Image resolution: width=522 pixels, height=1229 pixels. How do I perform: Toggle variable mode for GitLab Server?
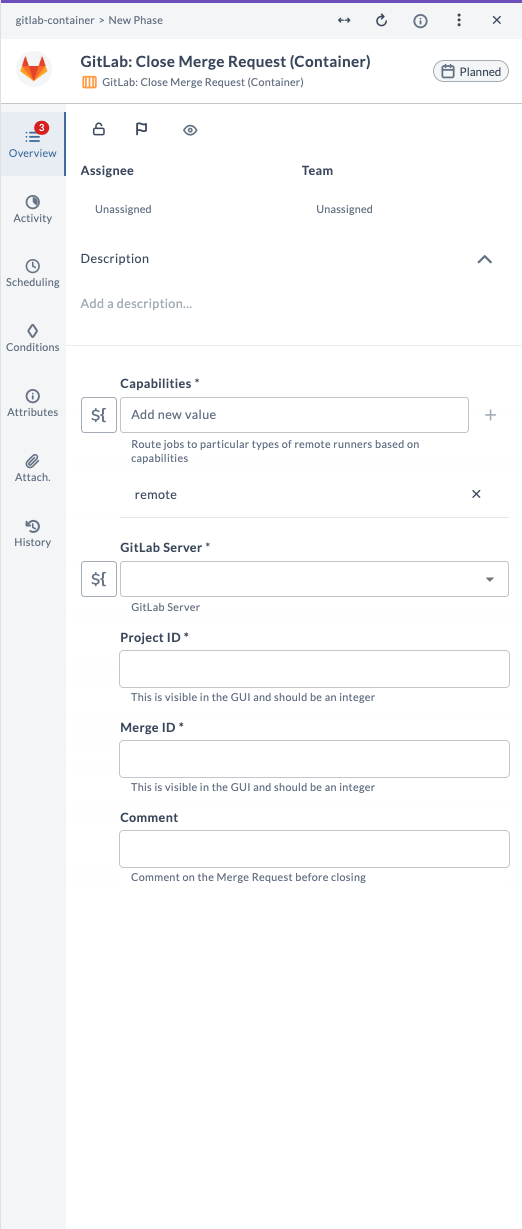(x=98, y=579)
